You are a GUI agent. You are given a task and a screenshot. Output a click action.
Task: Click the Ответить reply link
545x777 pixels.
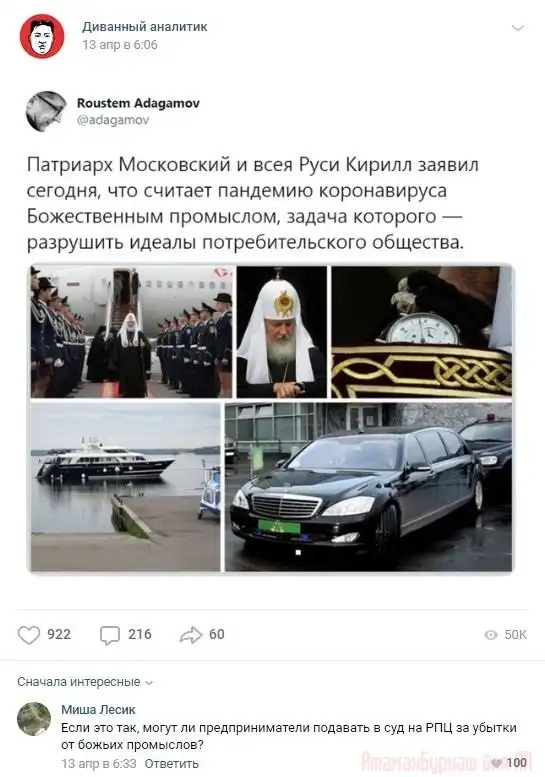pos(171,764)
